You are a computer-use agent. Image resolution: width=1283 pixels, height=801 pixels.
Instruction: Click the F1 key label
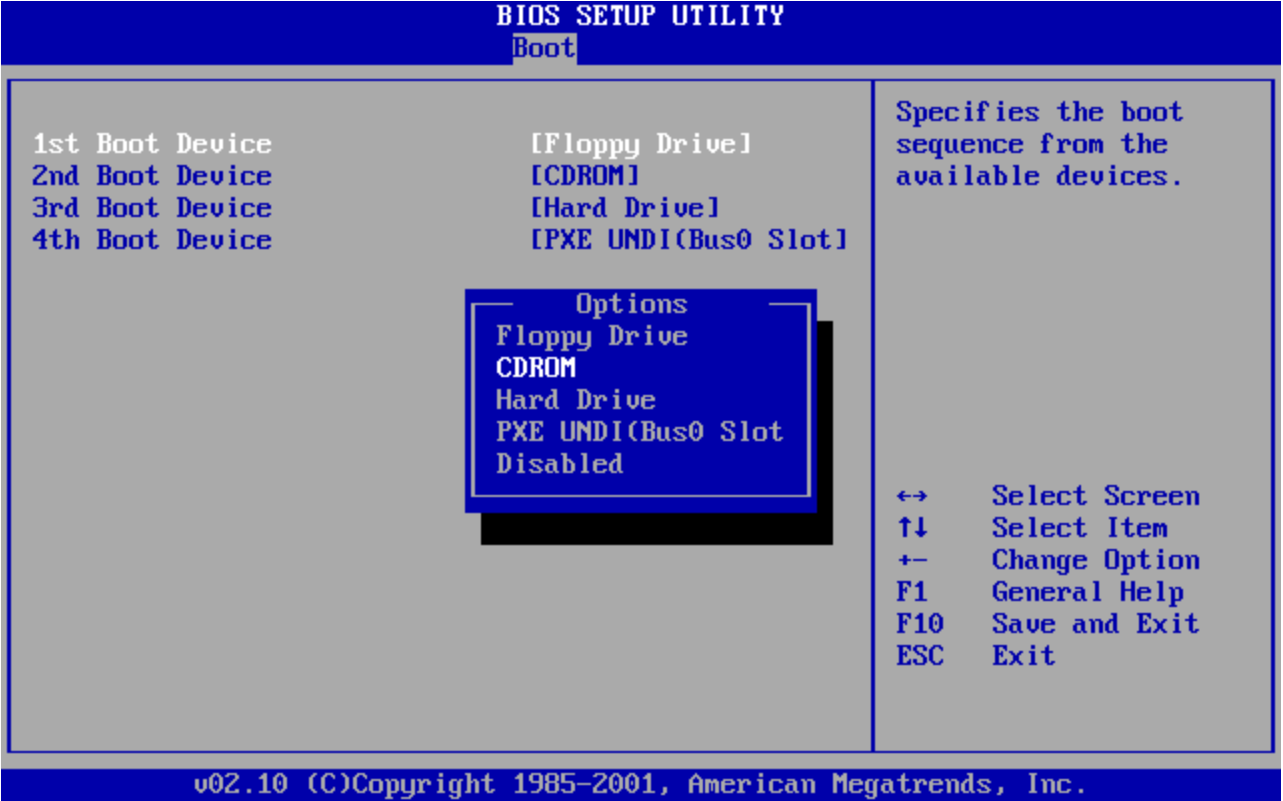(912, 592)
